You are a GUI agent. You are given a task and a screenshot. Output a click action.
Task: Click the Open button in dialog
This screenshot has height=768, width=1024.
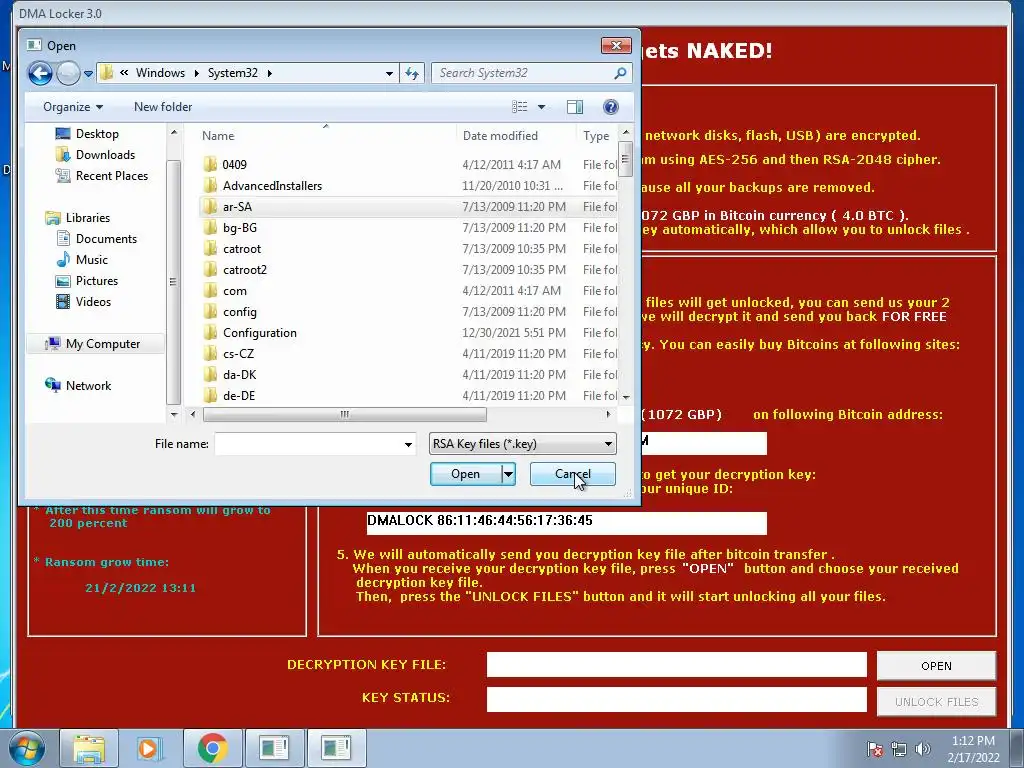coord(466,474)
